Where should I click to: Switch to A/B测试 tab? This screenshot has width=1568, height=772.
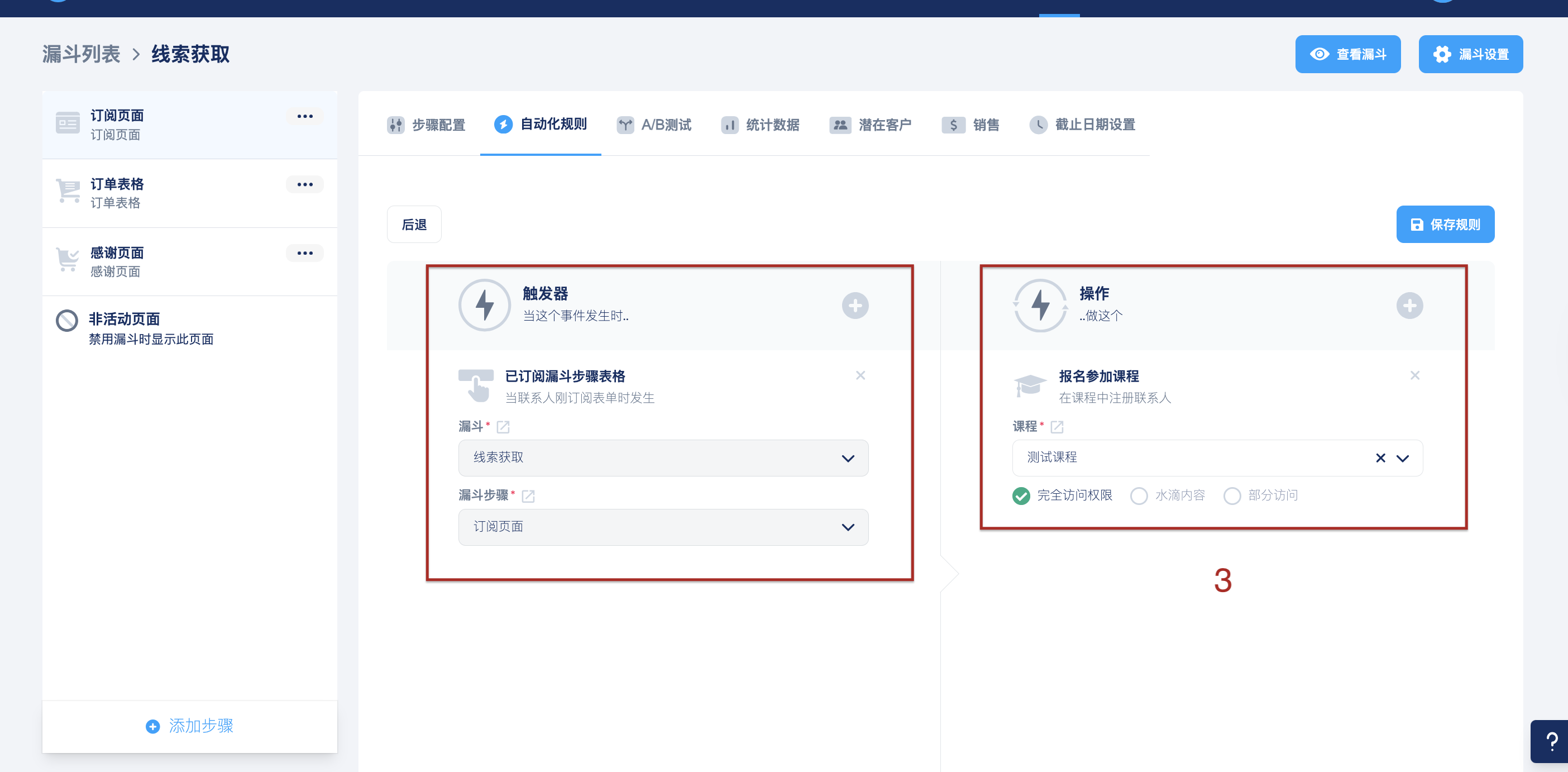[654, 125]
